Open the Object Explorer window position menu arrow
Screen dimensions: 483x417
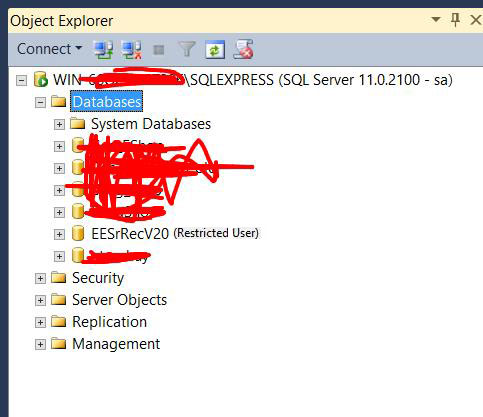(x=436, y=20)
